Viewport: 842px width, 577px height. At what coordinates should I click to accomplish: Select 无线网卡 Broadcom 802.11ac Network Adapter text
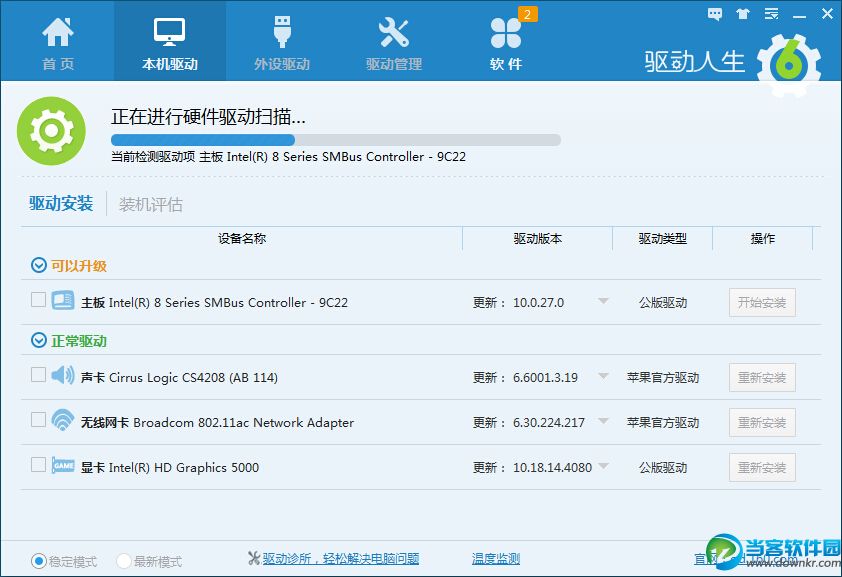tap(217, 423)
